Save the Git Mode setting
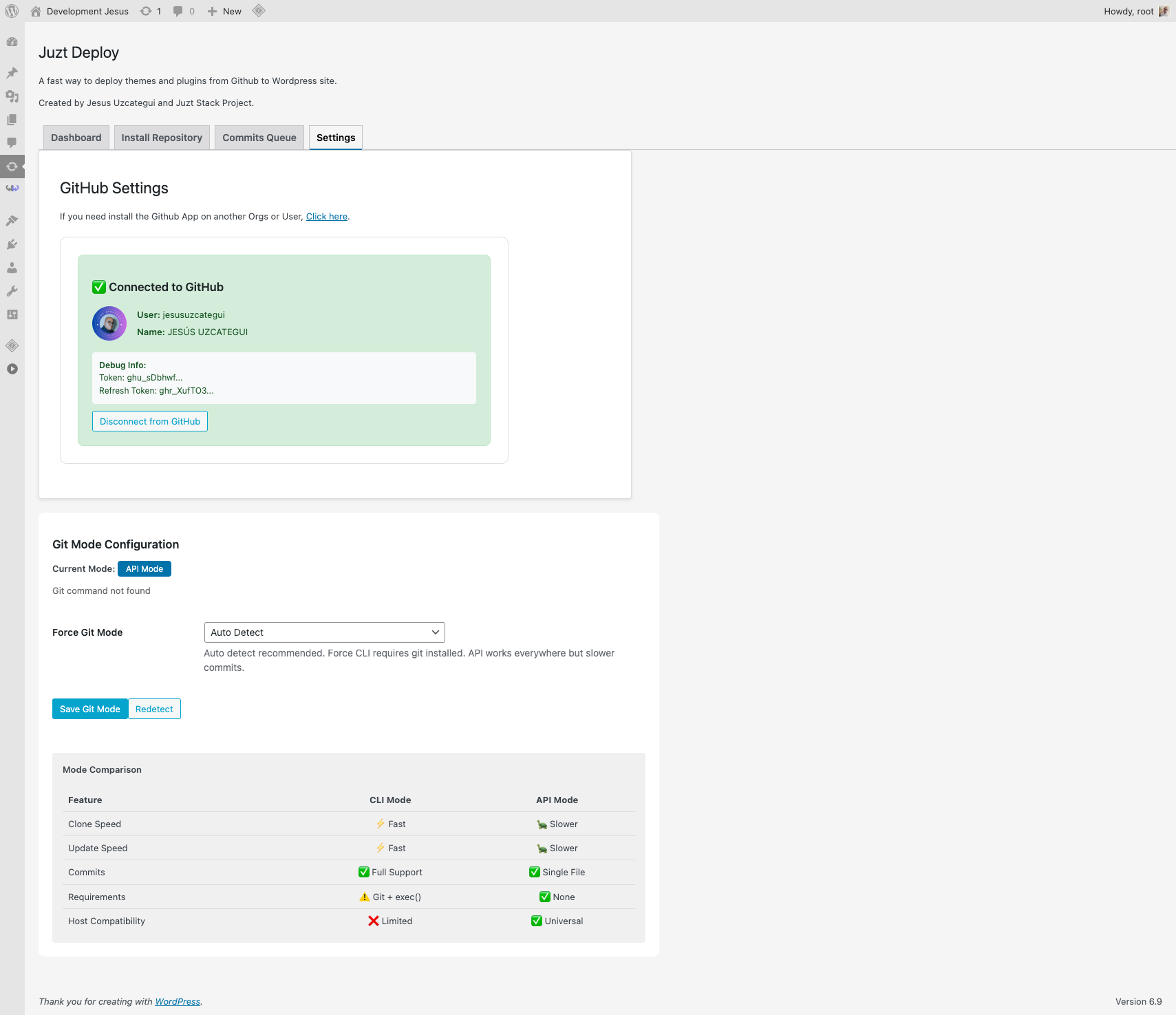This screenshot has width=1176, height=1015. pos(90,709)
